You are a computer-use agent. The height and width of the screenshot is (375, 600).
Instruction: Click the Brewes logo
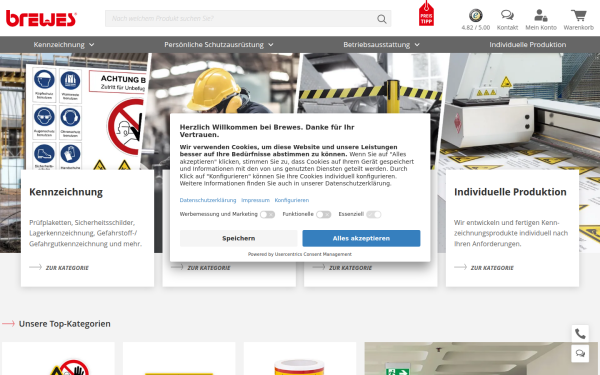pyautogui.click(x=41, y=19)
